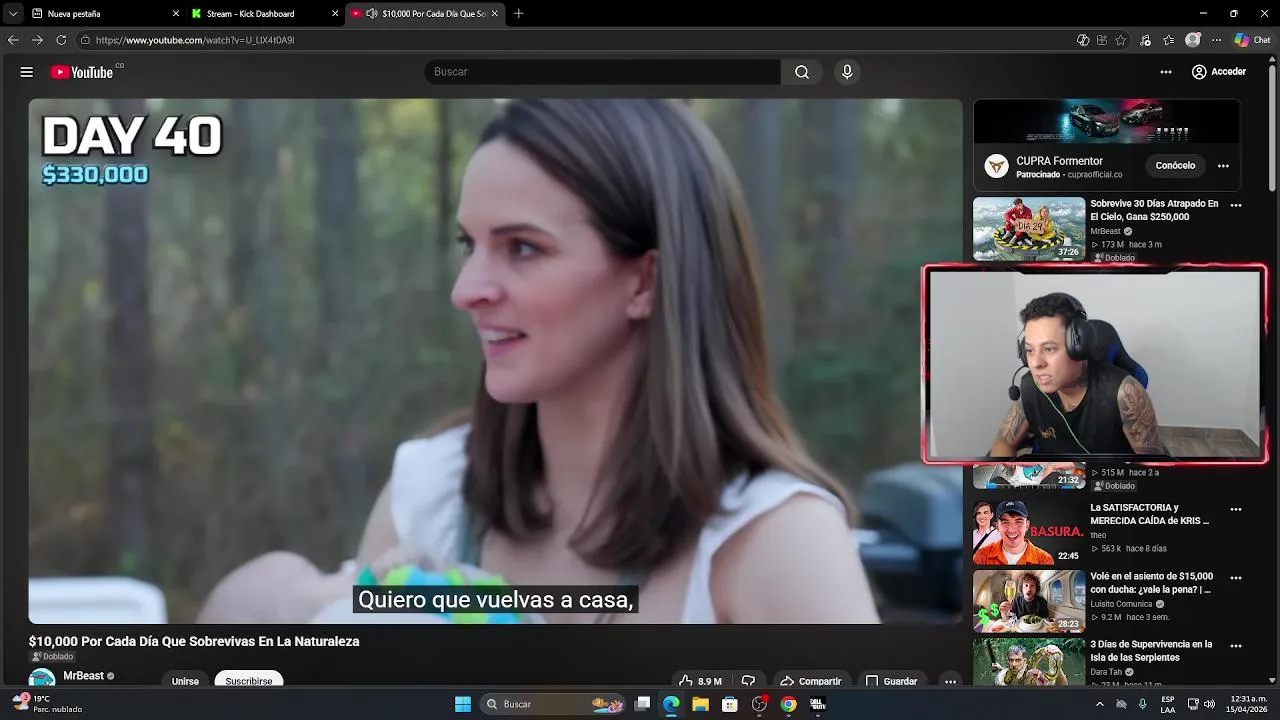The width and height of the screenshot is (1280, 720).
Task: Open the media control music note icon
Action: coord(1145,40)
